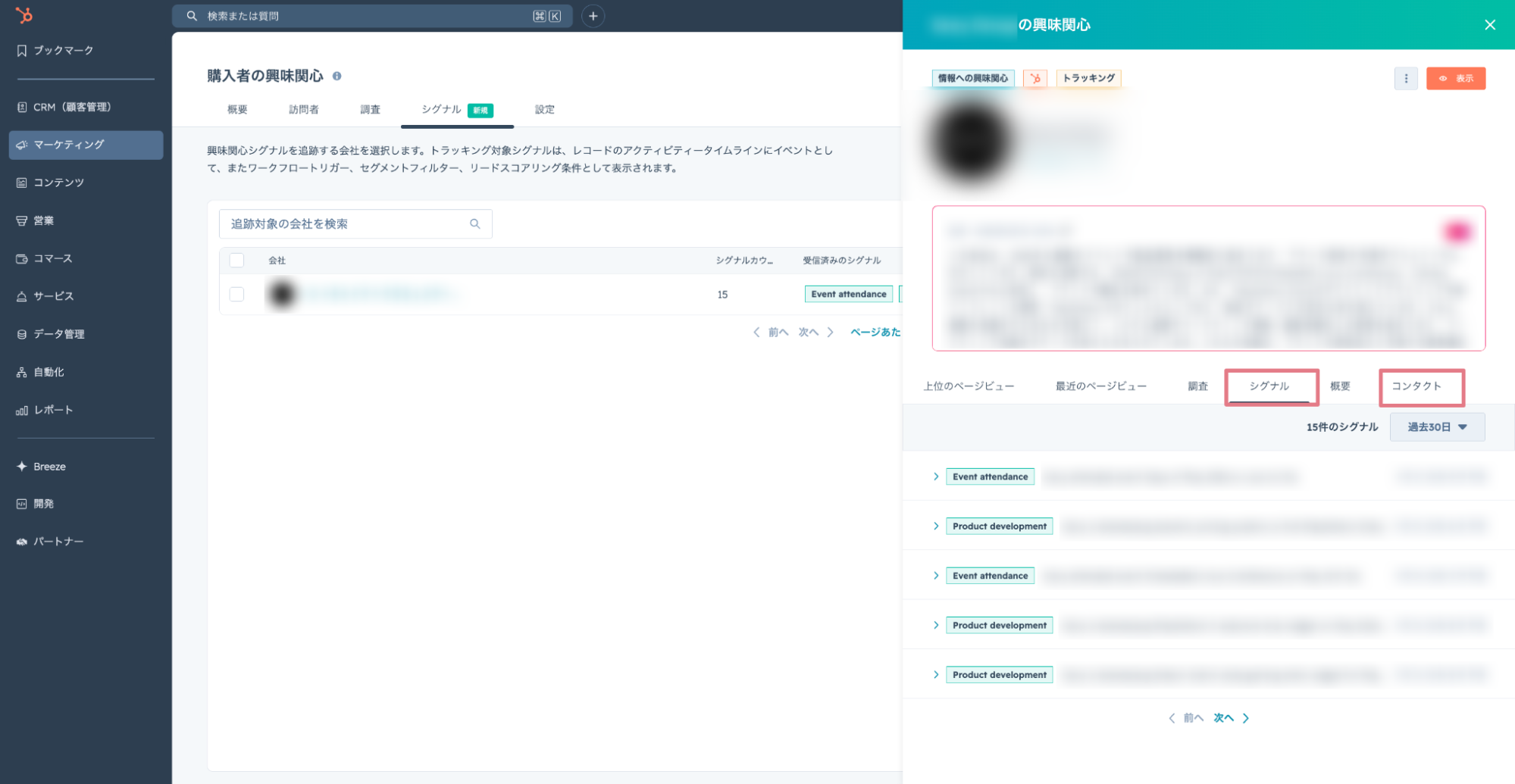Go to 前へ page in side panel
This screenshot has width=1515, height=784.
[x=1185, y=718]
